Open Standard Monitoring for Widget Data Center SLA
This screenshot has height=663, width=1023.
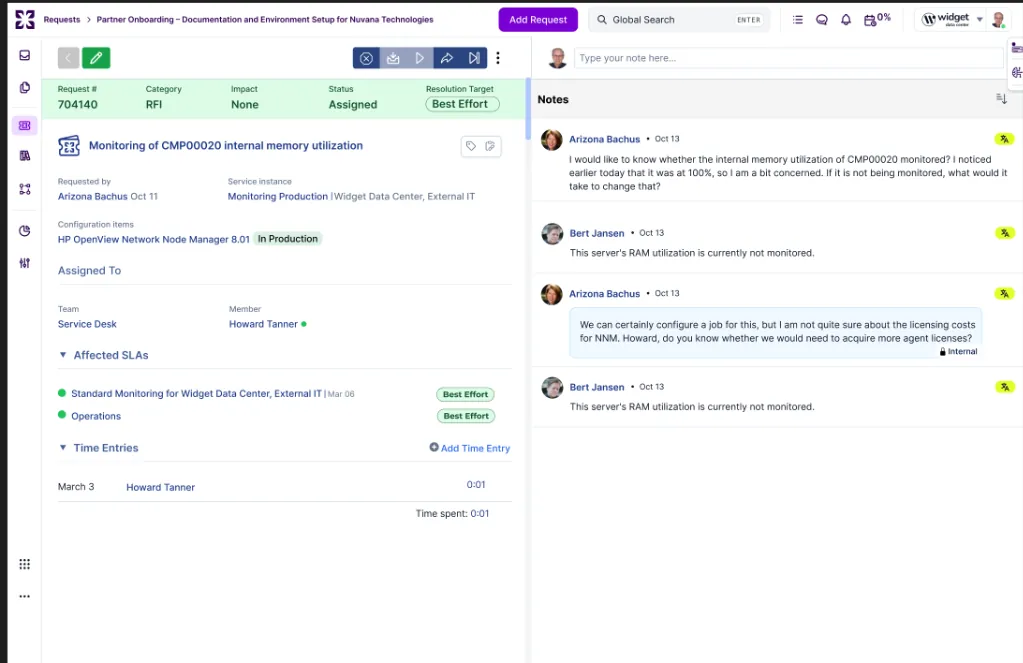[x=196, y=393]
